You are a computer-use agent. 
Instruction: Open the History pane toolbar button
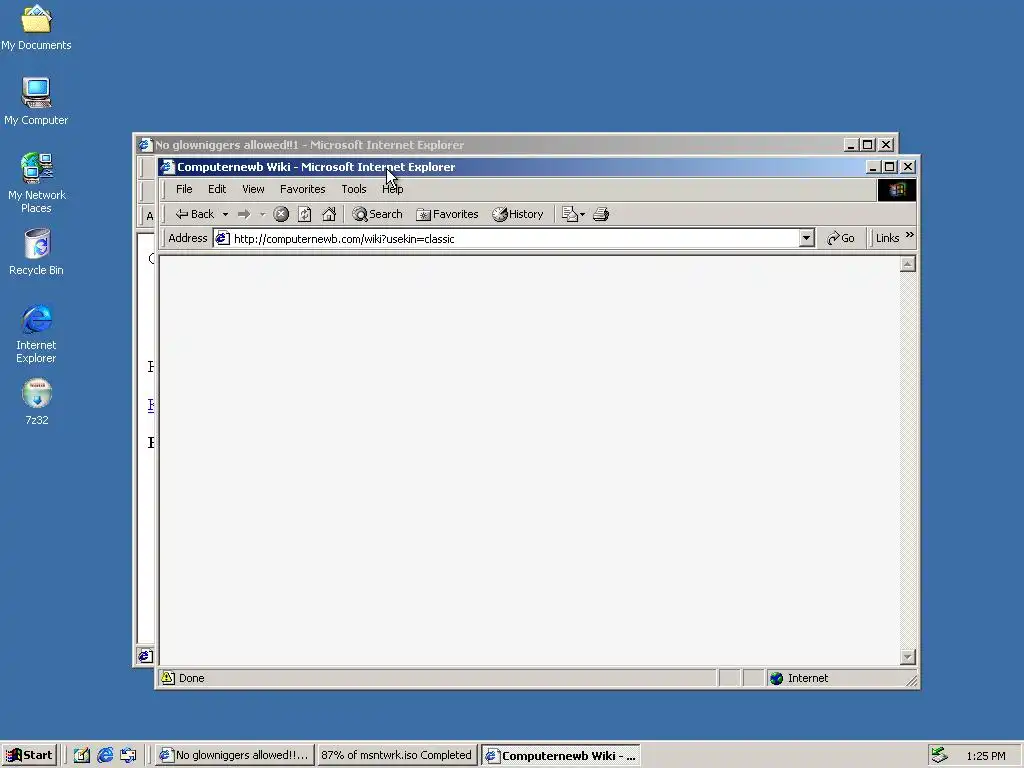click(518, 214)
